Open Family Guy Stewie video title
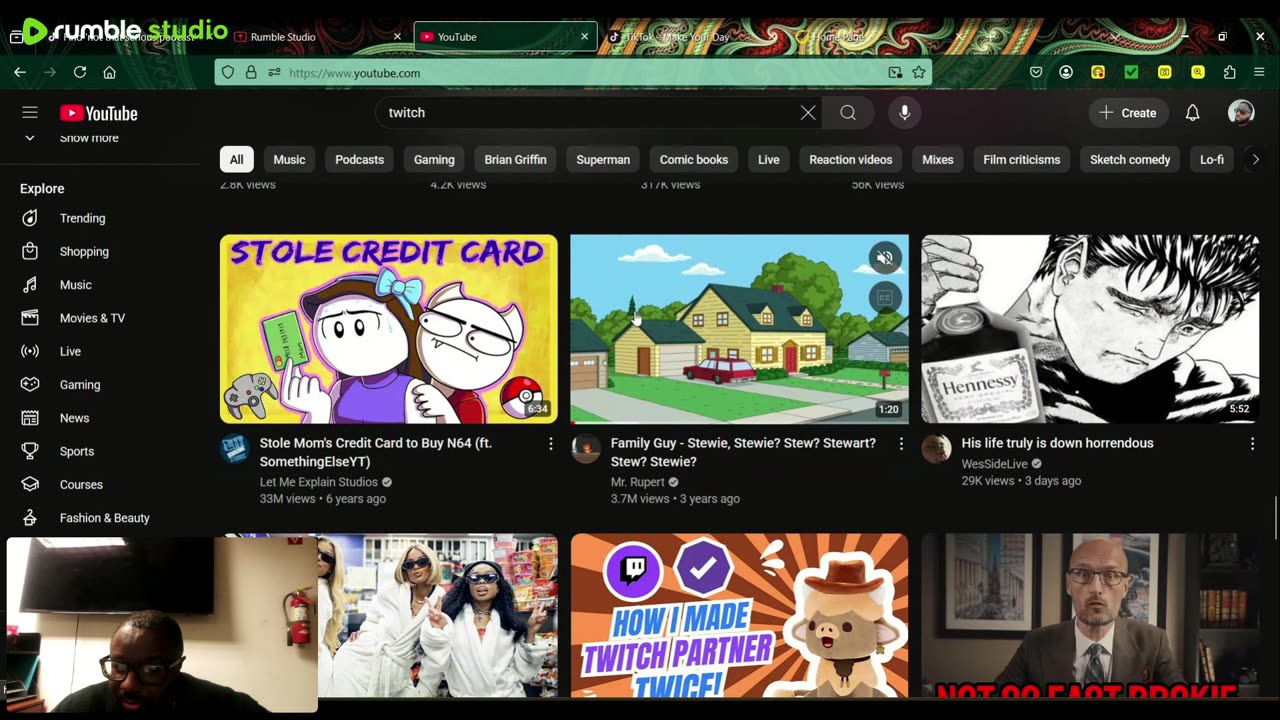The height and width of the screenshot is (720, 1280). (x=743, y=452)
